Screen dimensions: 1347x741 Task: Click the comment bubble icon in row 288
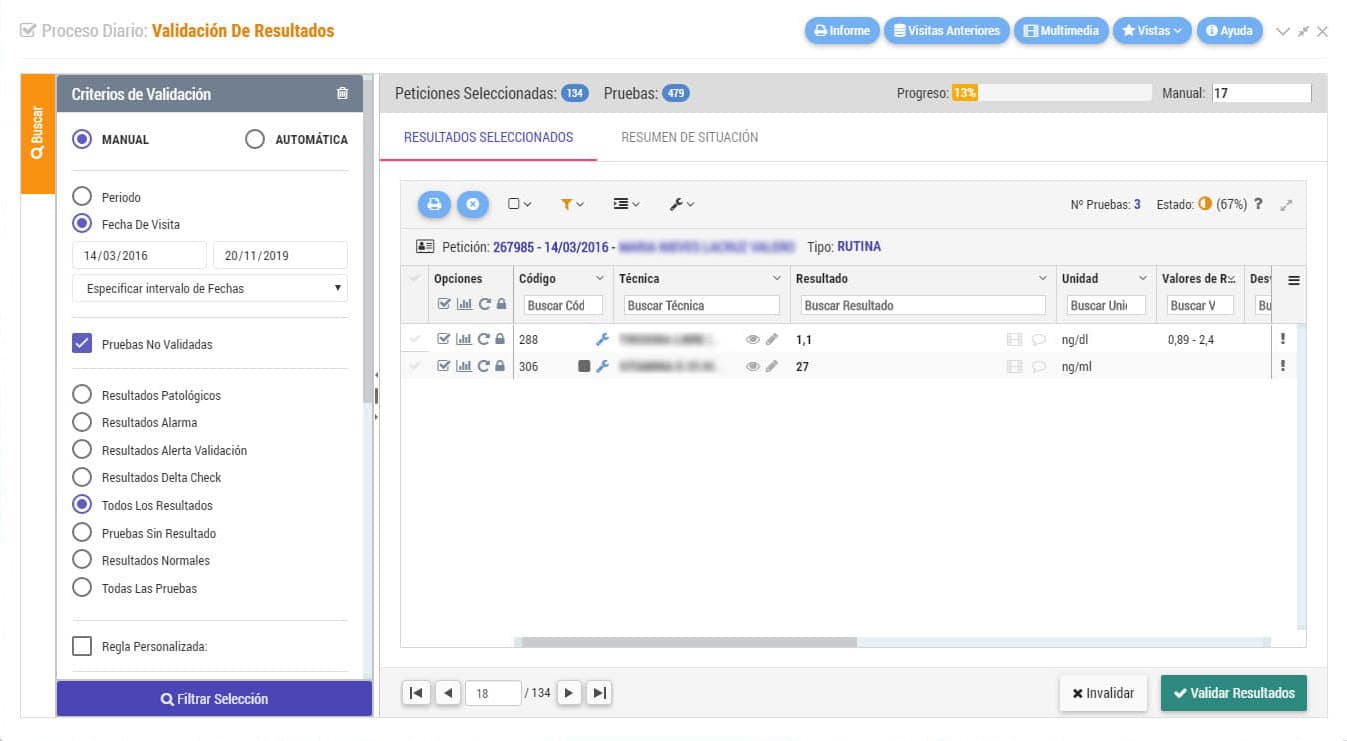pos(1039,340)
